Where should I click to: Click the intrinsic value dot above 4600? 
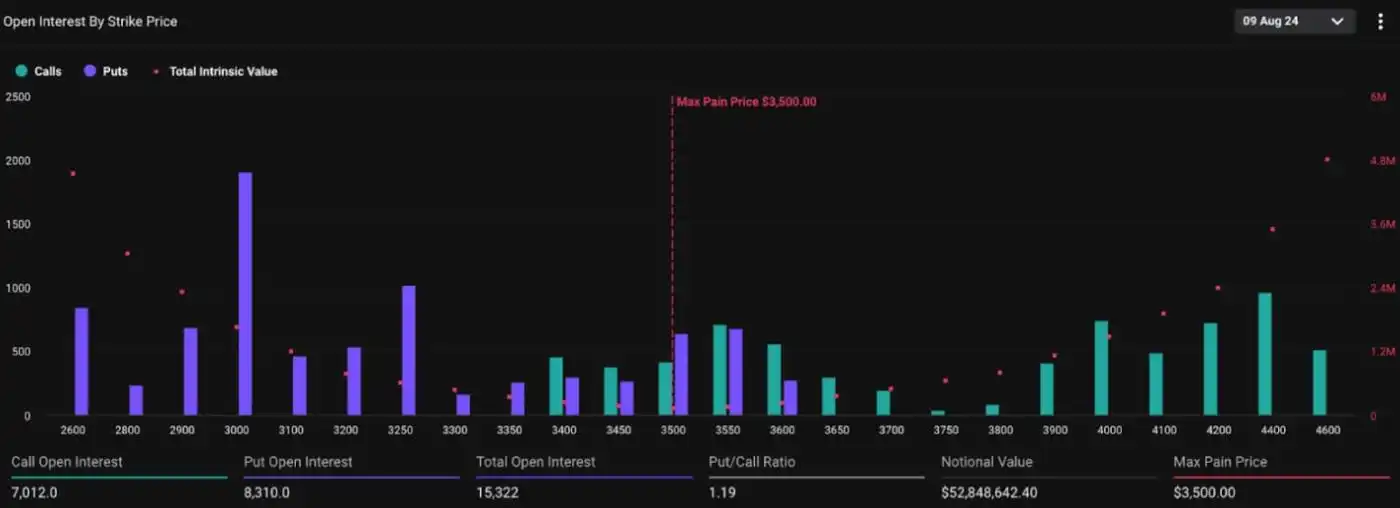(1327, 159)
